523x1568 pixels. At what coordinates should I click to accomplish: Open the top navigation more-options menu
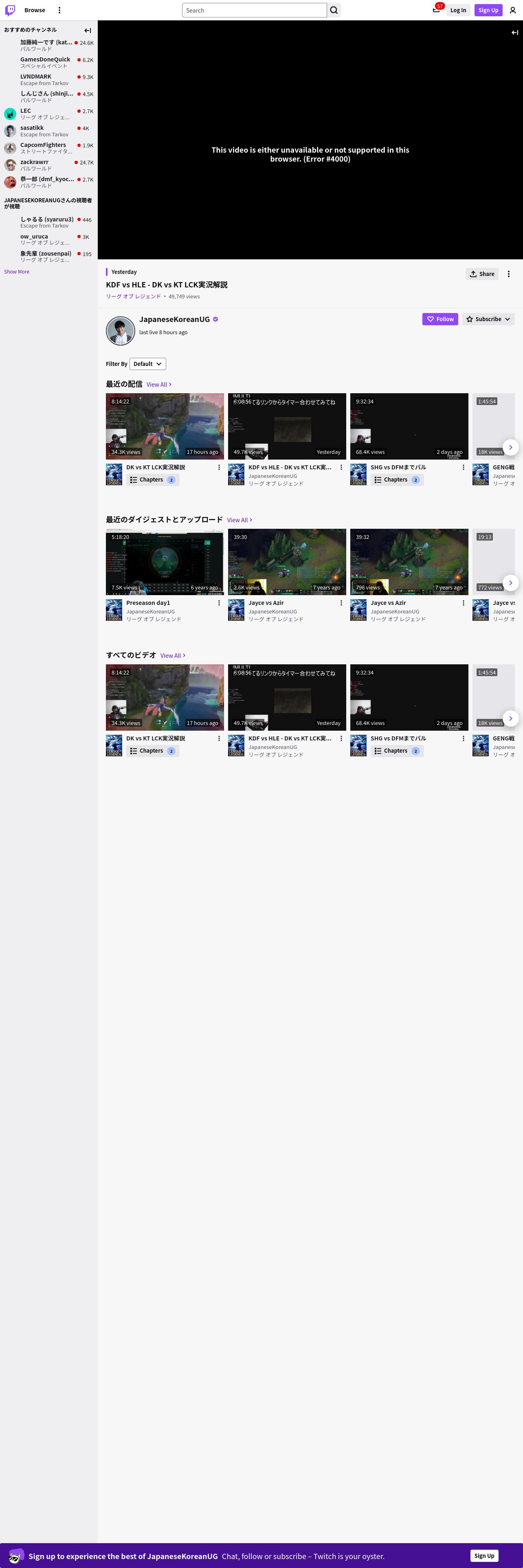59,10
